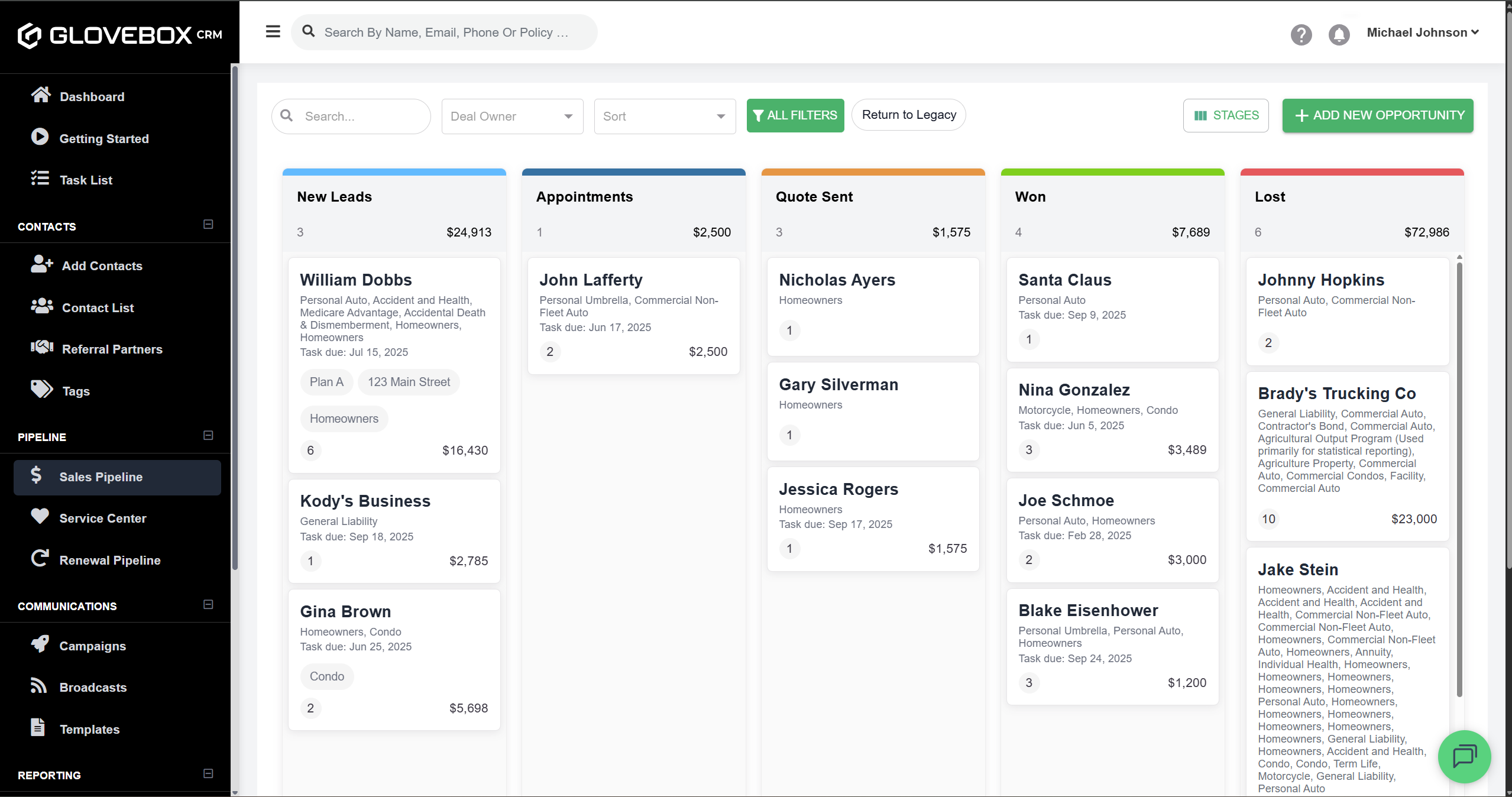Open the Joe Schmoe card
The image size is (1512, 797).
point(1112,530)
